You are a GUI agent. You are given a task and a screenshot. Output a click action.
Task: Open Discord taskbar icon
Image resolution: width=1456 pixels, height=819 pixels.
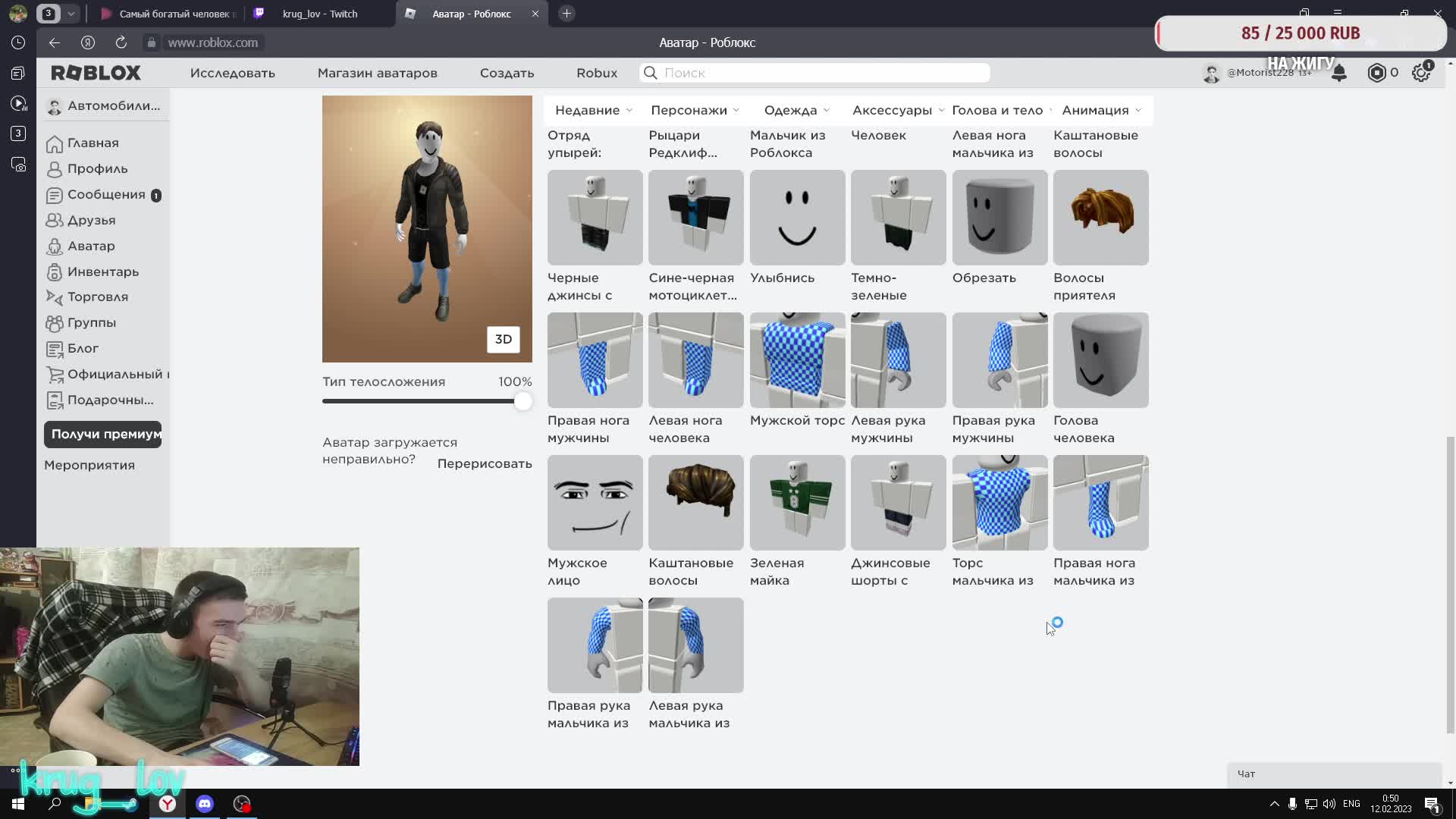click(205, 804)
